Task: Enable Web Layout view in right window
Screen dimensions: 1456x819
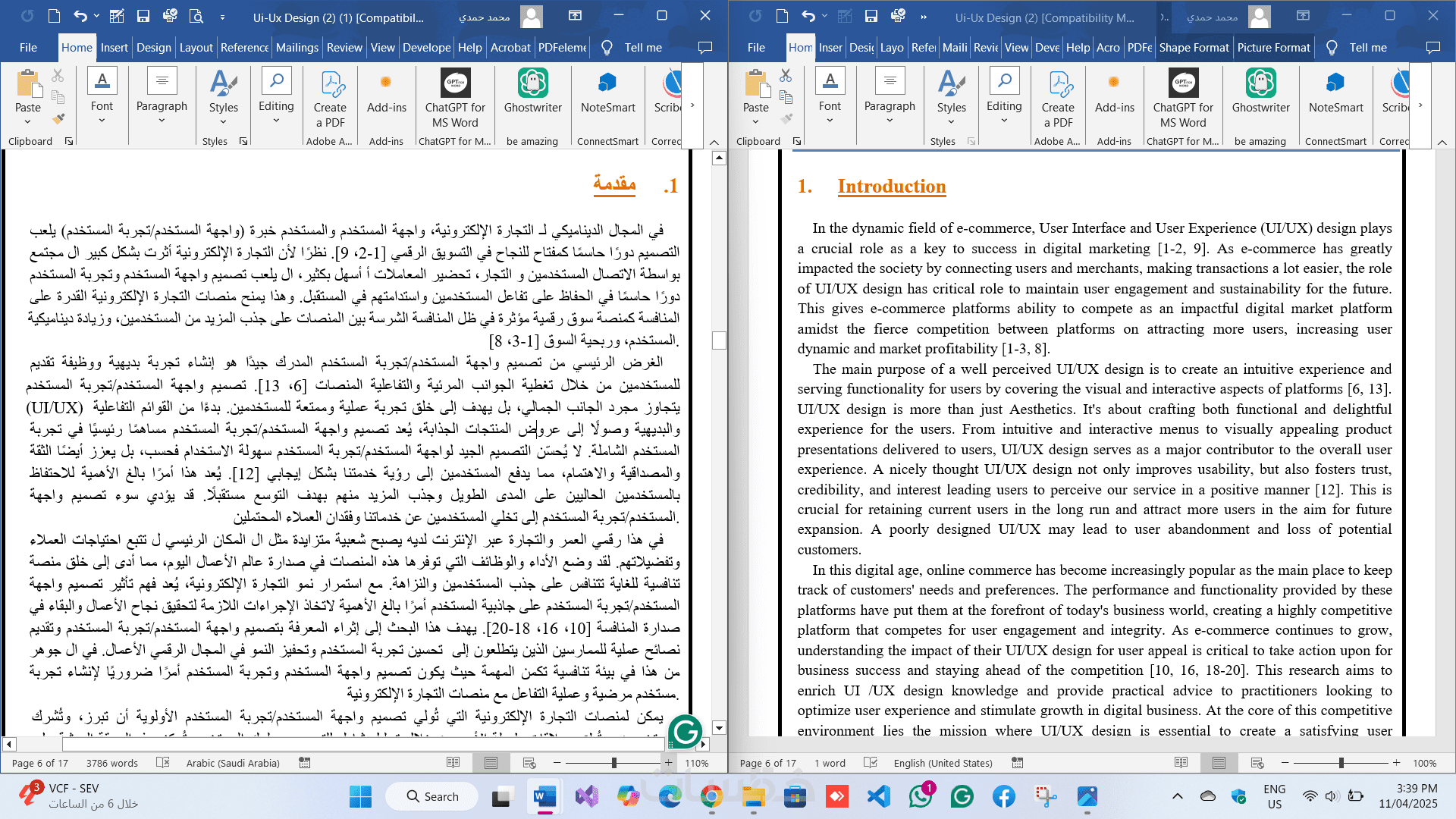Action: pyautogui.click(x=1257, y=763)
